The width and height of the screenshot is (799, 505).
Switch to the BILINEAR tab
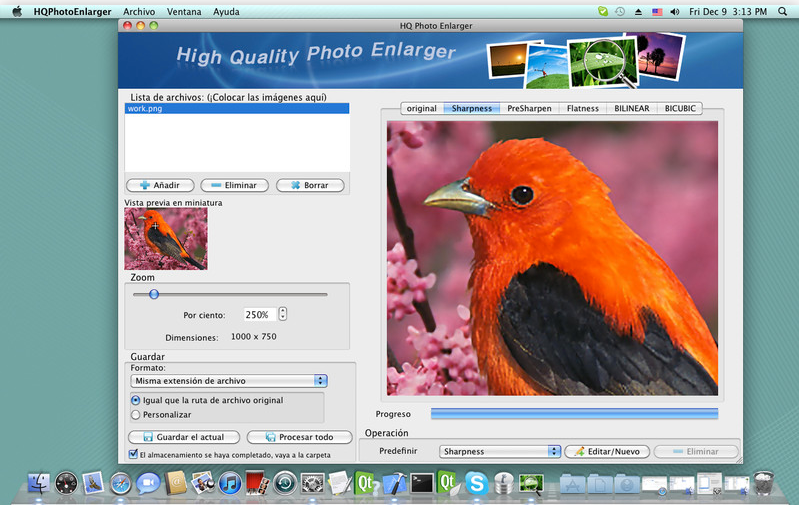(632, 108)
